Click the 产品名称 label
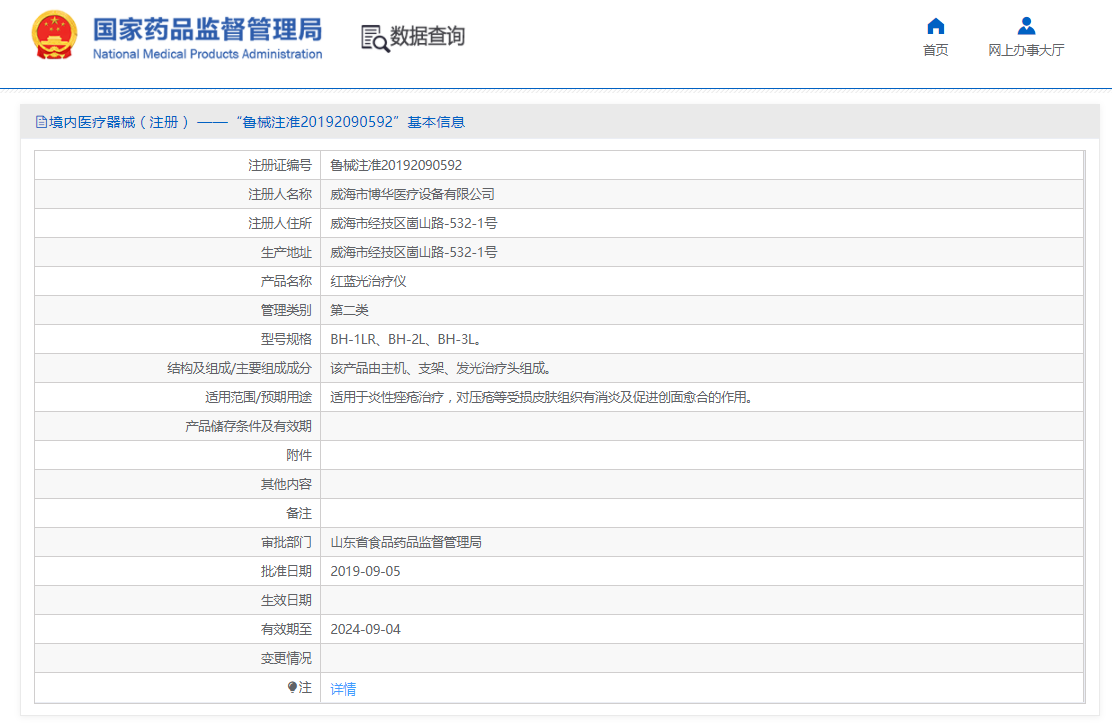1112x725 pixels. 286,282
